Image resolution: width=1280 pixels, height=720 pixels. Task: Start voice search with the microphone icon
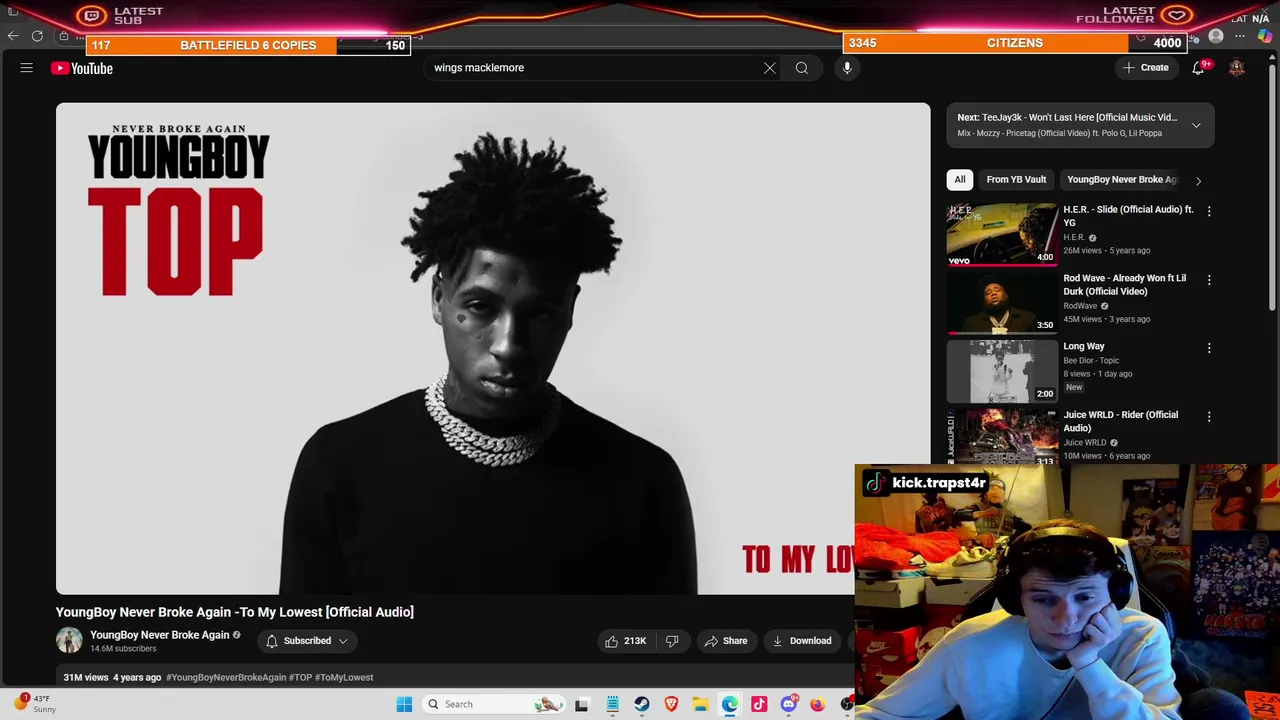(x=847, y=68)
